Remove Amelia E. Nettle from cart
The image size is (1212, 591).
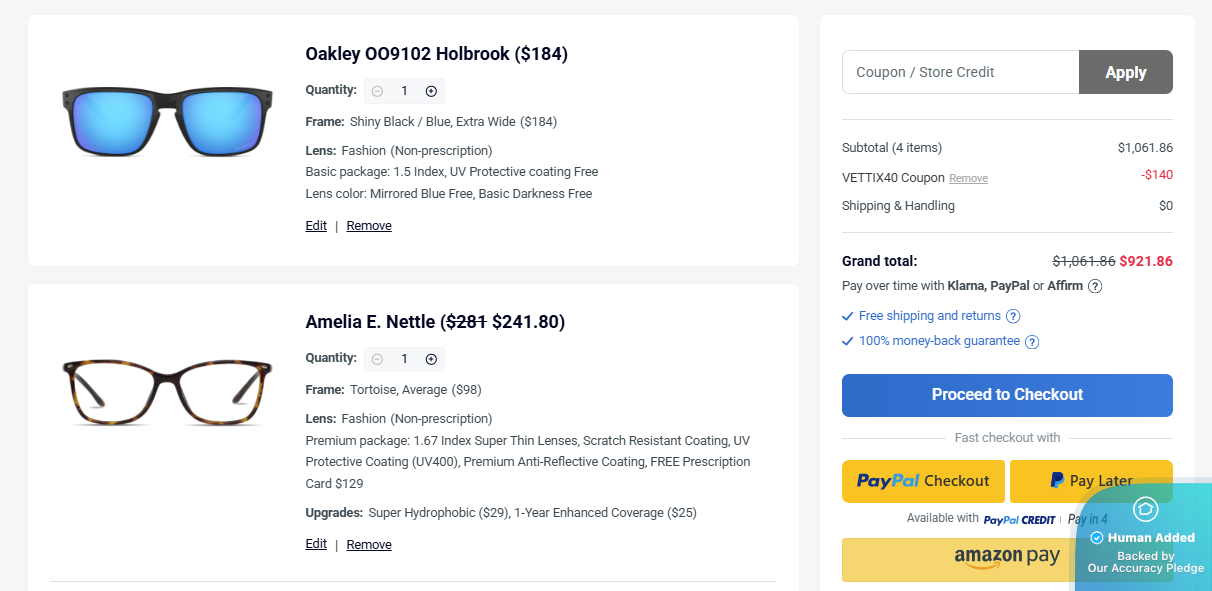click(x=369, y=545)
